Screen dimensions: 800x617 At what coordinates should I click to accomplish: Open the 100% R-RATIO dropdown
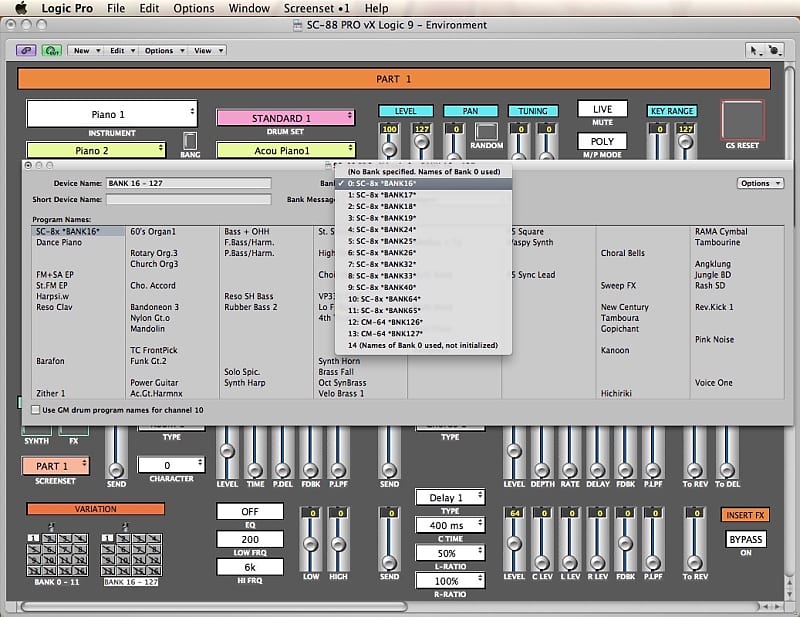tap(449, 581)
